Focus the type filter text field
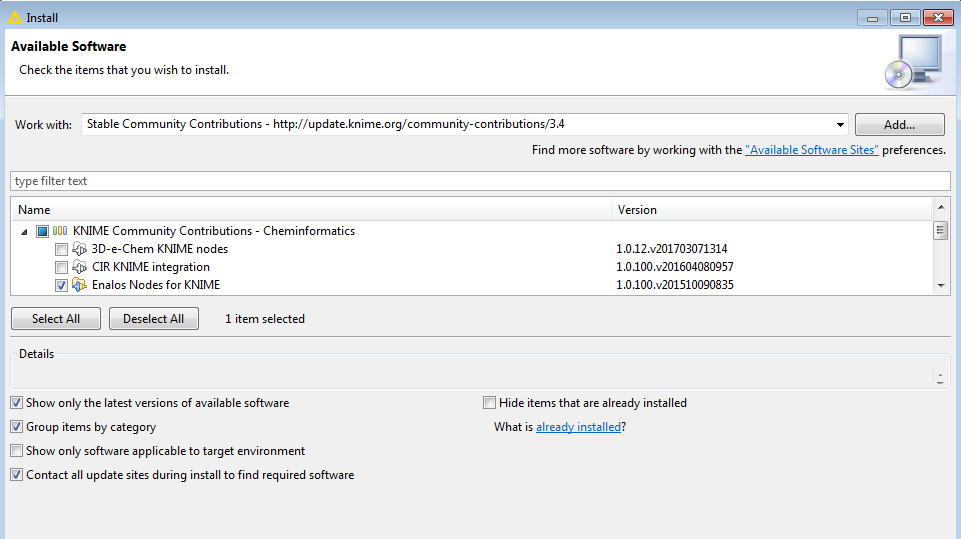 point(480,181)
